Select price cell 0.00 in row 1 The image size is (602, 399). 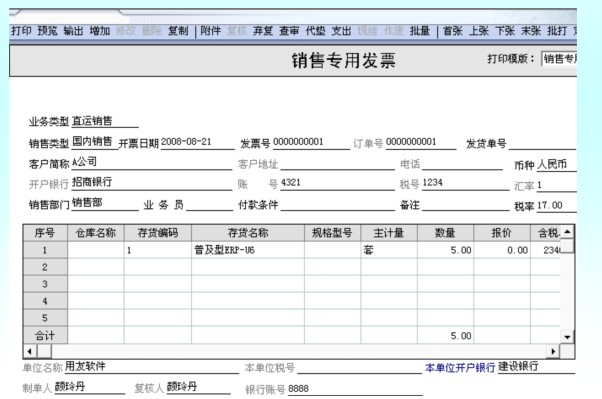pyautogui.click(x=502, y=250)
